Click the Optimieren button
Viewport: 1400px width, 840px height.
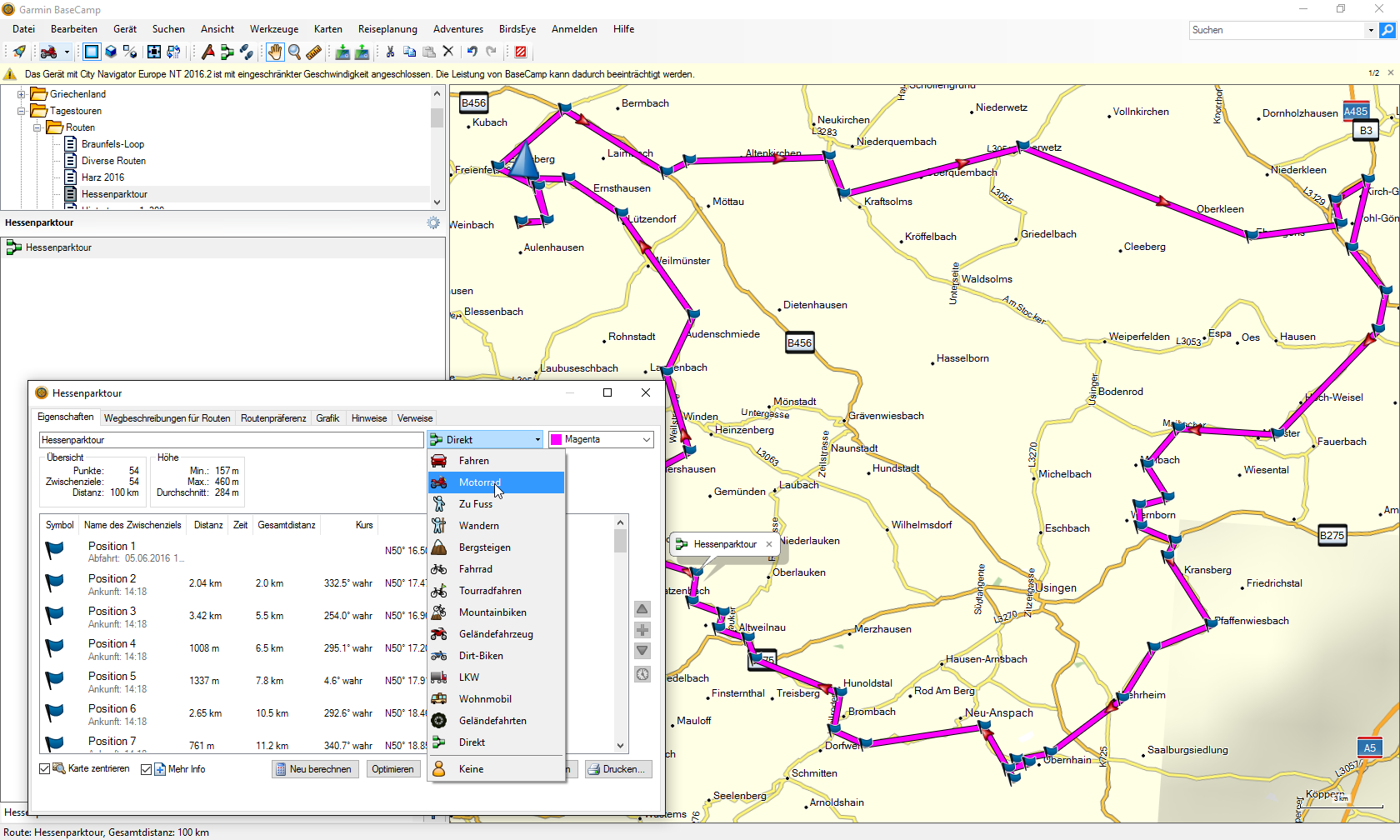click(392, 769)
